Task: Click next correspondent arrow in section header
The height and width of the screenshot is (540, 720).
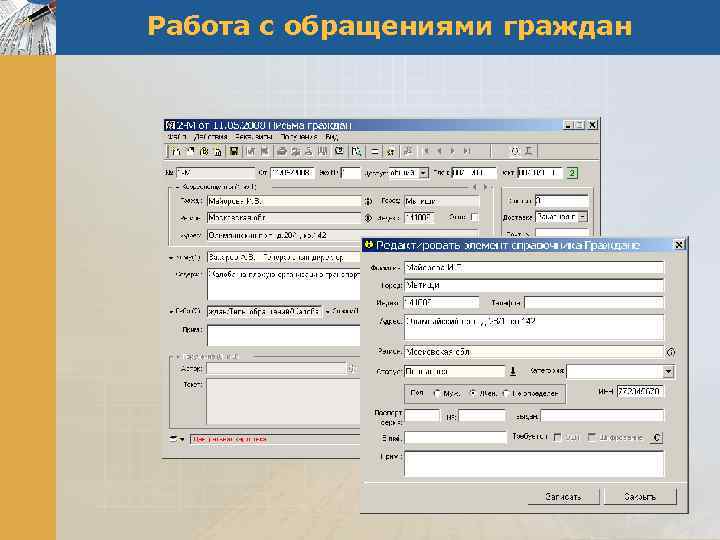Action: [x=485, y=187]
